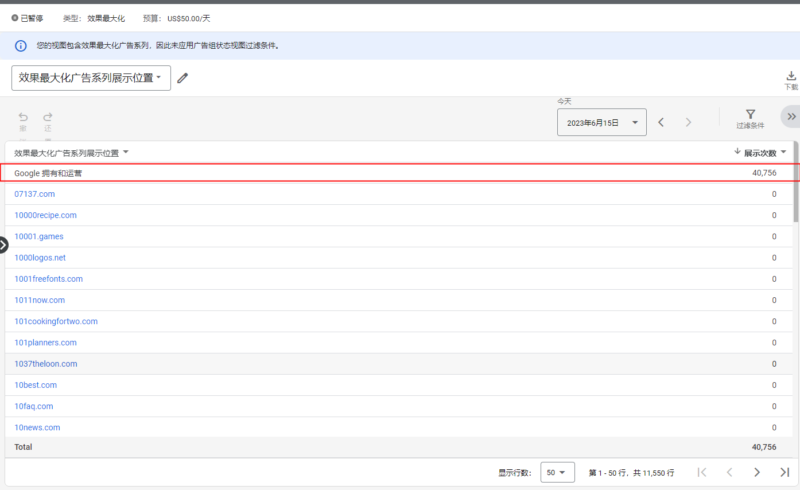Click the download icon

790,76
